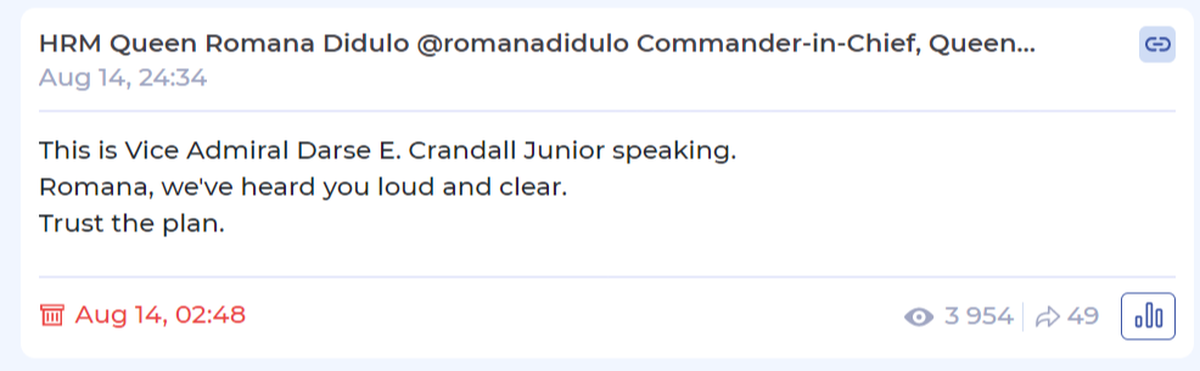Viewport: 1200px width, 371px height.
Task: Click the red trash bin deleted icon
Action: click(x=52, y=316)
